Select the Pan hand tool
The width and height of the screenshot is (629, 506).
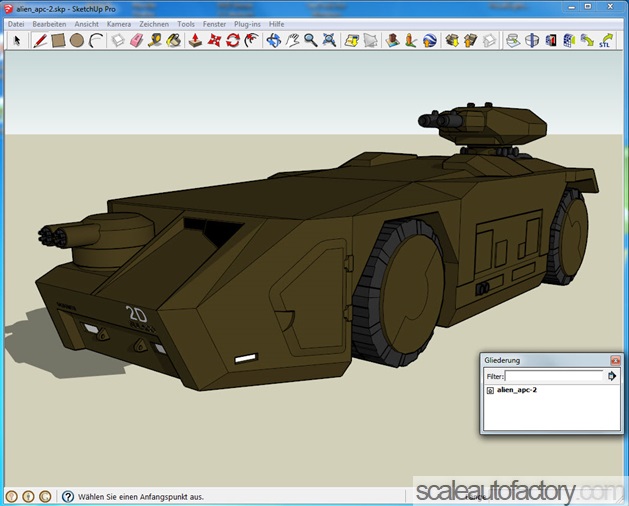[292, 41]
